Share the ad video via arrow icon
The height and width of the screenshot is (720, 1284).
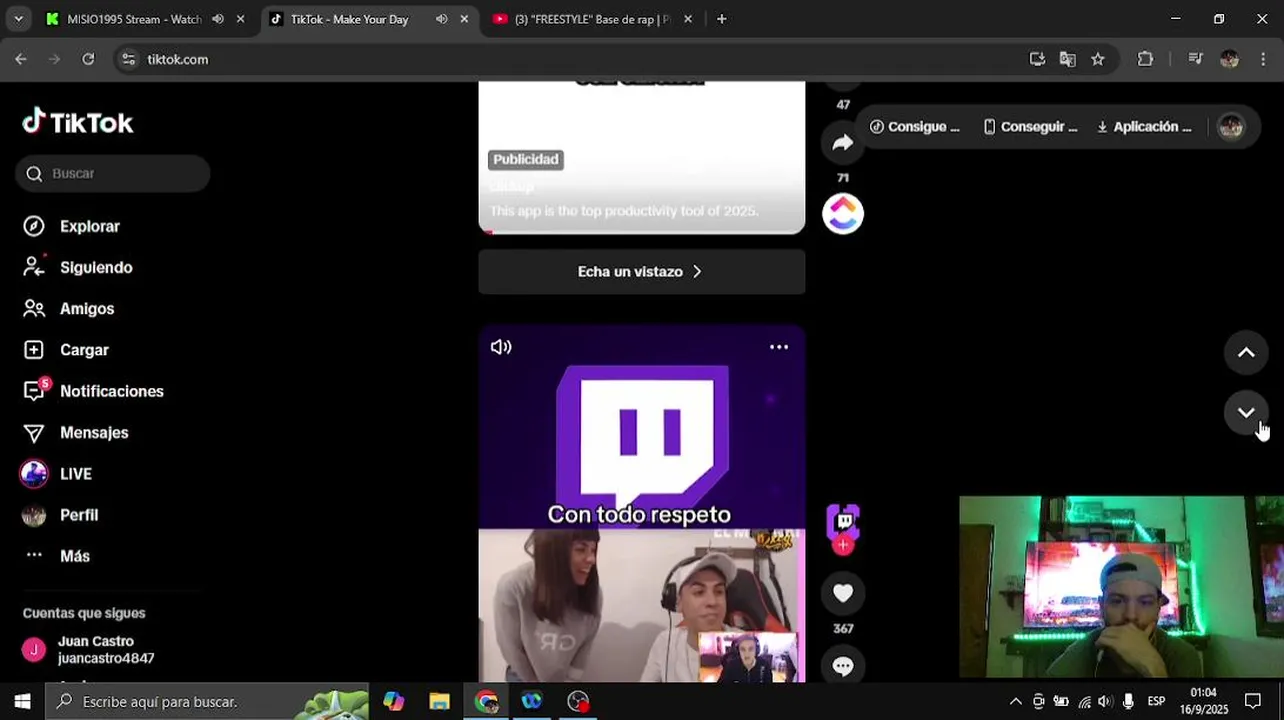click(x=843, y=142)
